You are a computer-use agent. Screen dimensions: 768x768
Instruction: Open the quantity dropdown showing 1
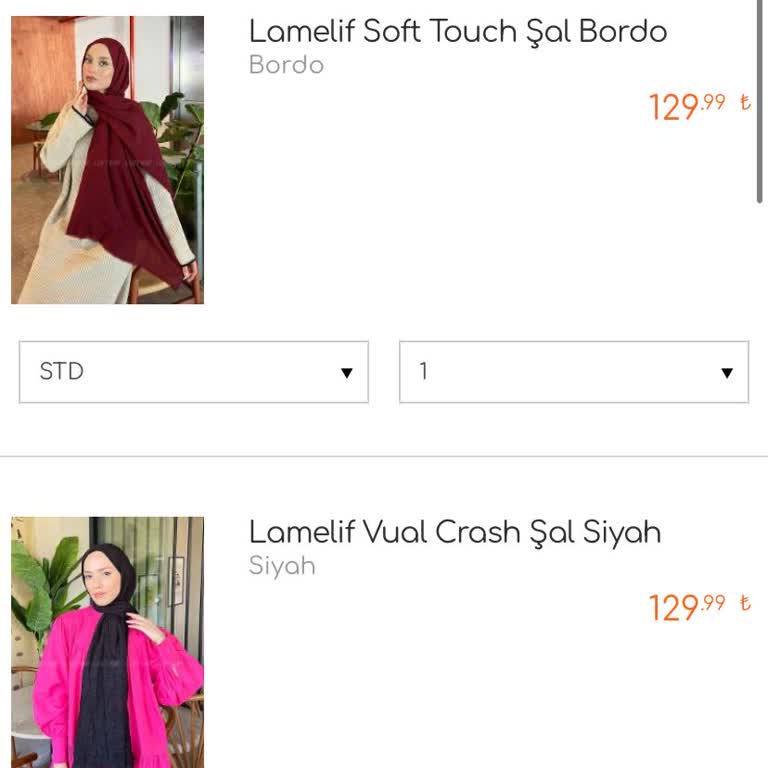tap(573, 372)
